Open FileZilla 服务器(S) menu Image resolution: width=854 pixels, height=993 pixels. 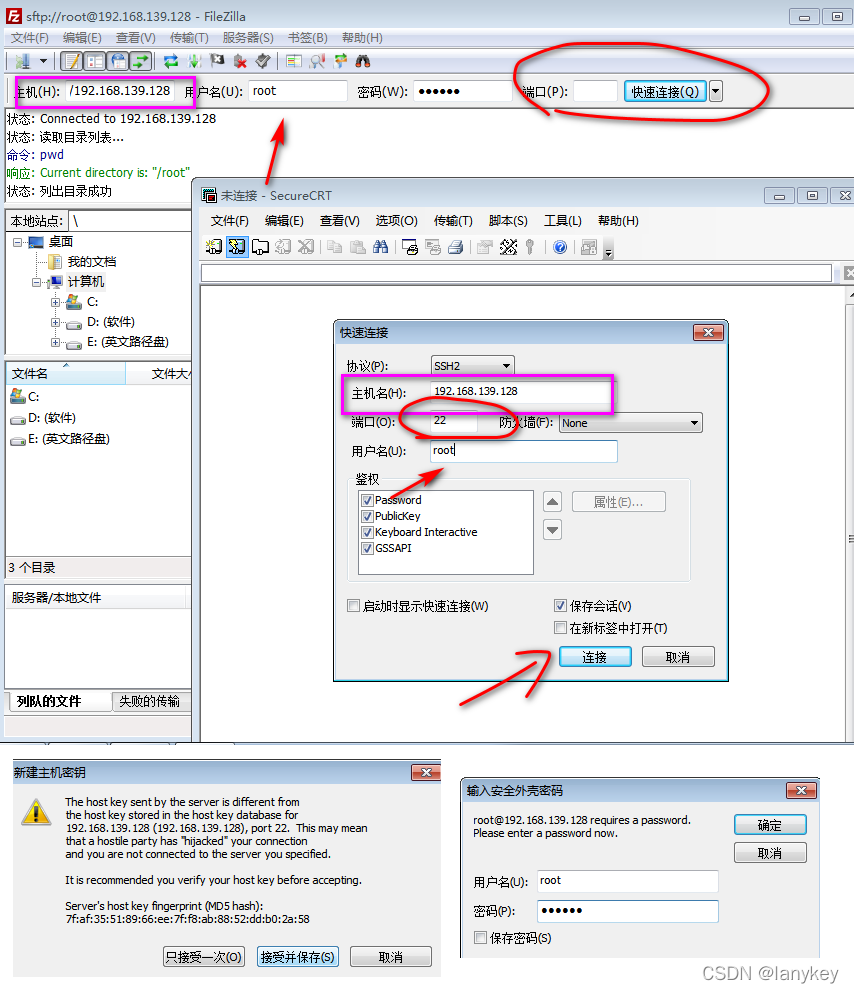pos(248,38)
